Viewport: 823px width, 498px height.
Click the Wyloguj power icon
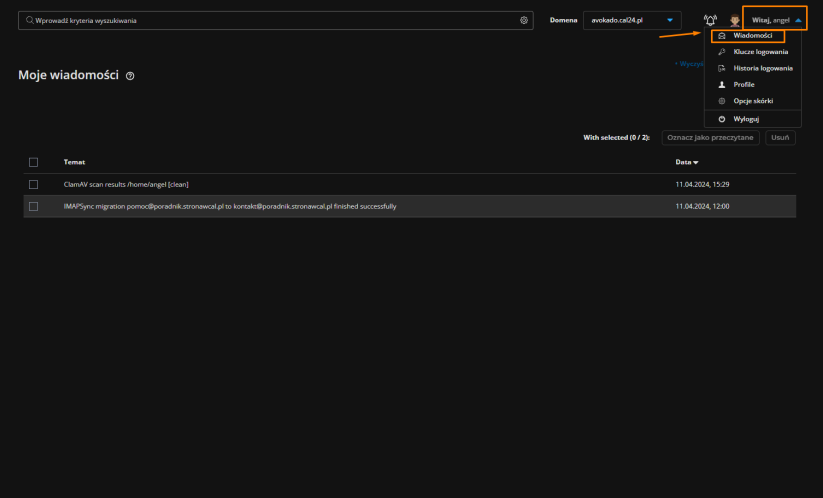click(722, 119)
